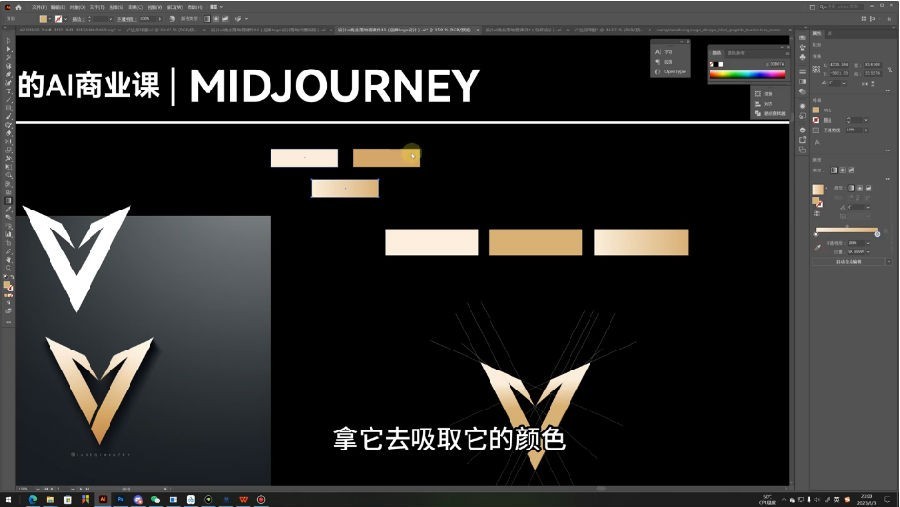Screen dimensions: 900x507
Task: Click the recolor artwork globe icon in control bar
Action: pos(172,19)
